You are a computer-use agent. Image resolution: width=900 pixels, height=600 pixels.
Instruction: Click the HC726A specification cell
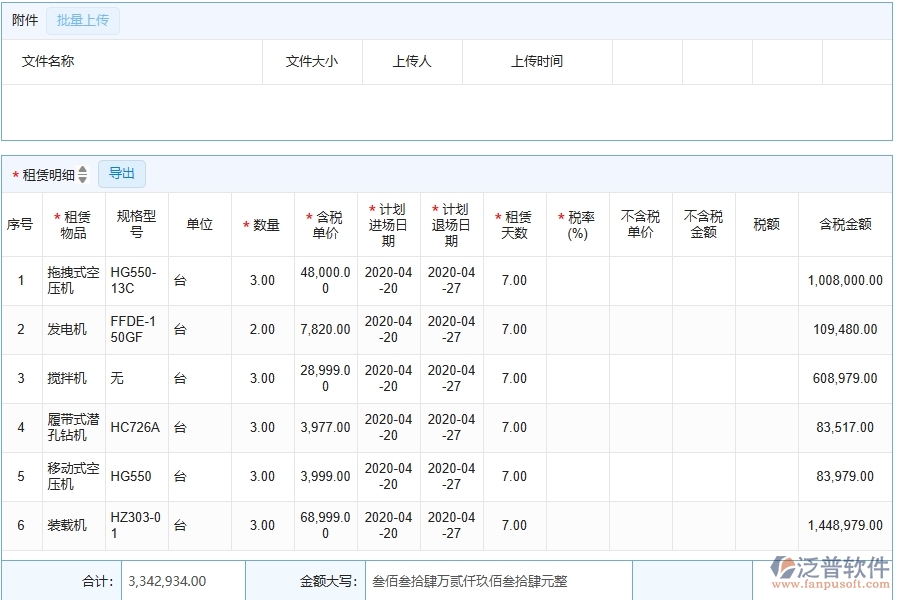tap(134, 427)
